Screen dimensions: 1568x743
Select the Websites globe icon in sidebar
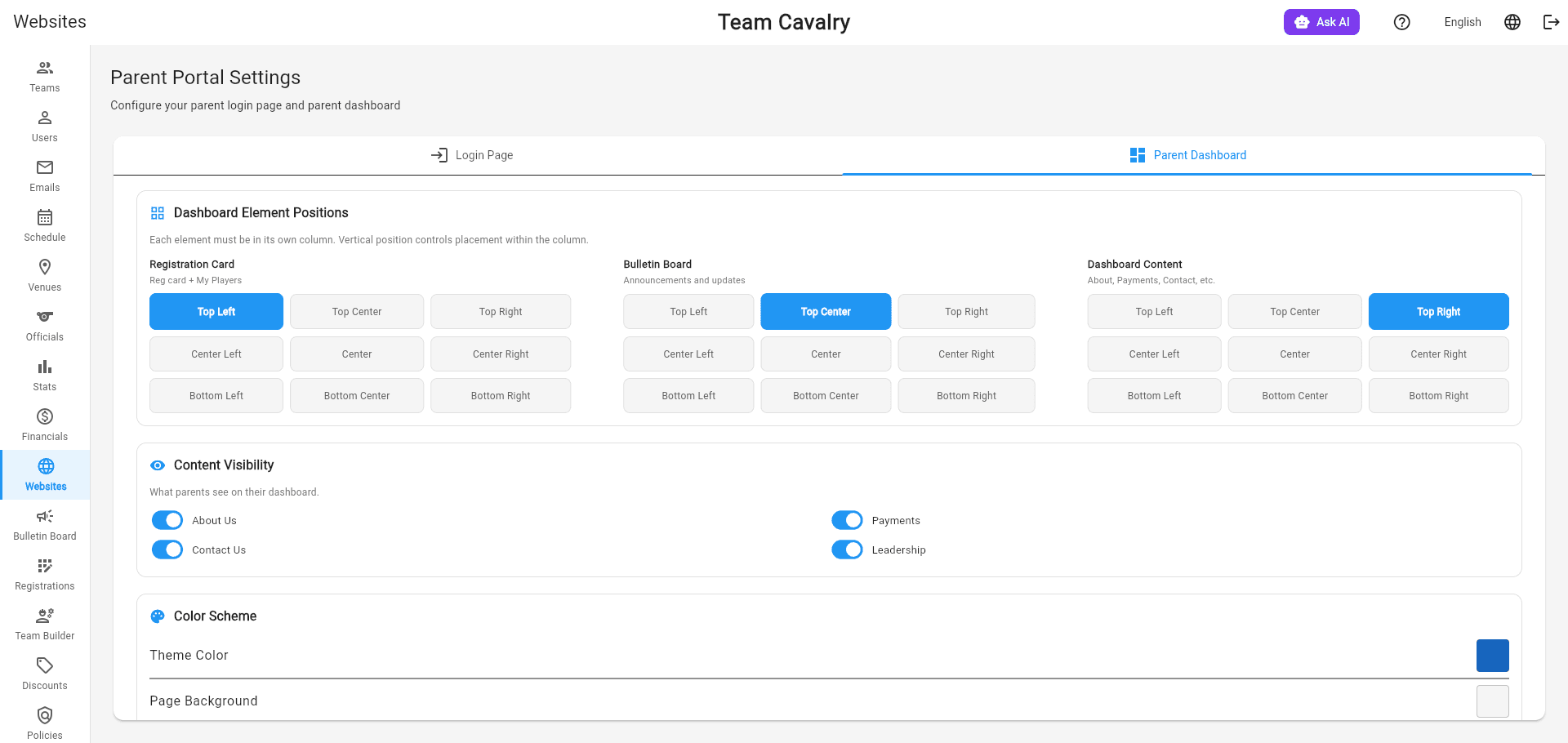[x=46, y=466]
